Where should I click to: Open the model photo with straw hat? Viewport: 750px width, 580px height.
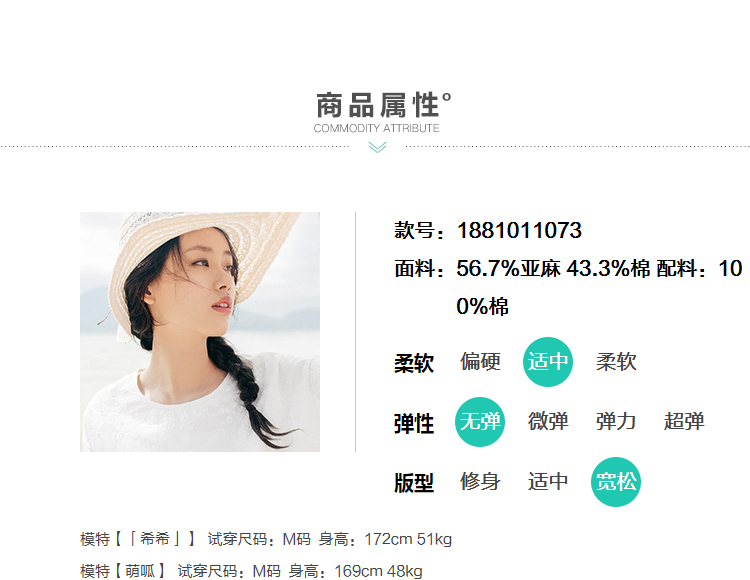pyautogui.click(x=200, y=332)
